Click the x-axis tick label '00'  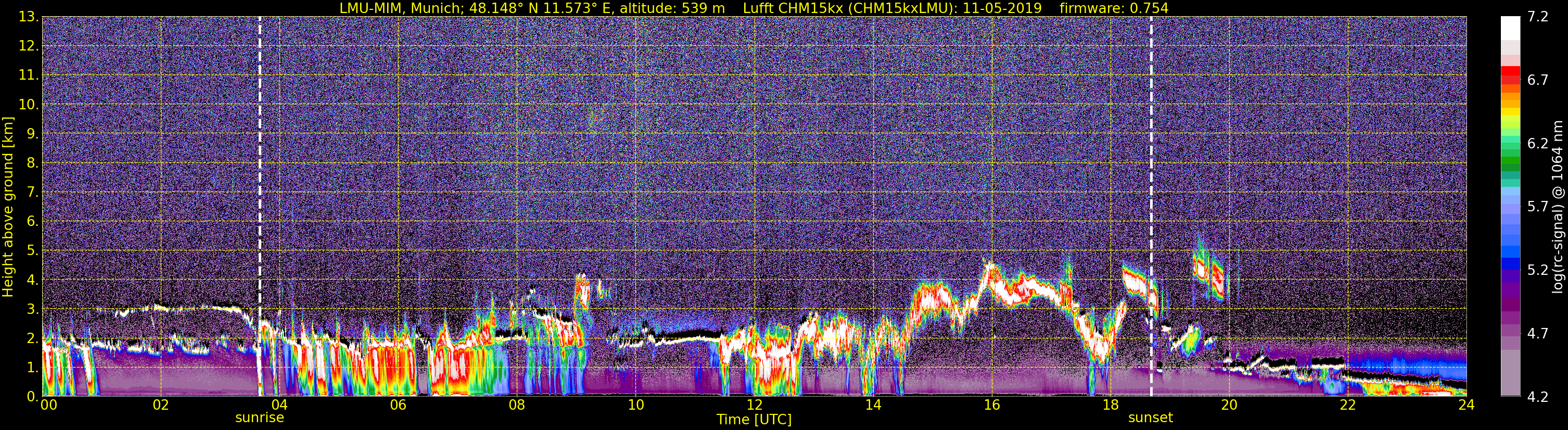click(49, 406)
